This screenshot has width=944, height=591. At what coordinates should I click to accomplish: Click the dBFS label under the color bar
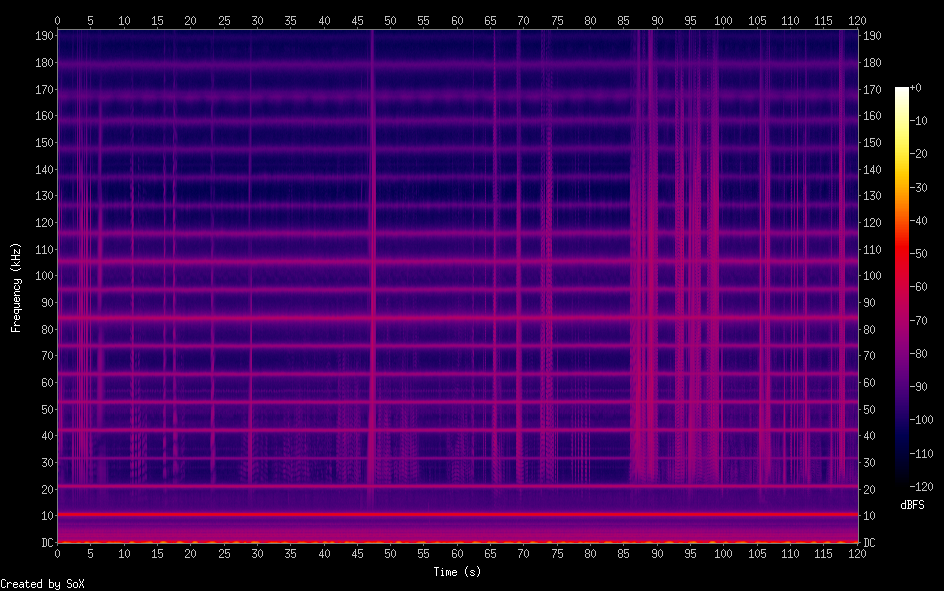(x=912, y=505)
